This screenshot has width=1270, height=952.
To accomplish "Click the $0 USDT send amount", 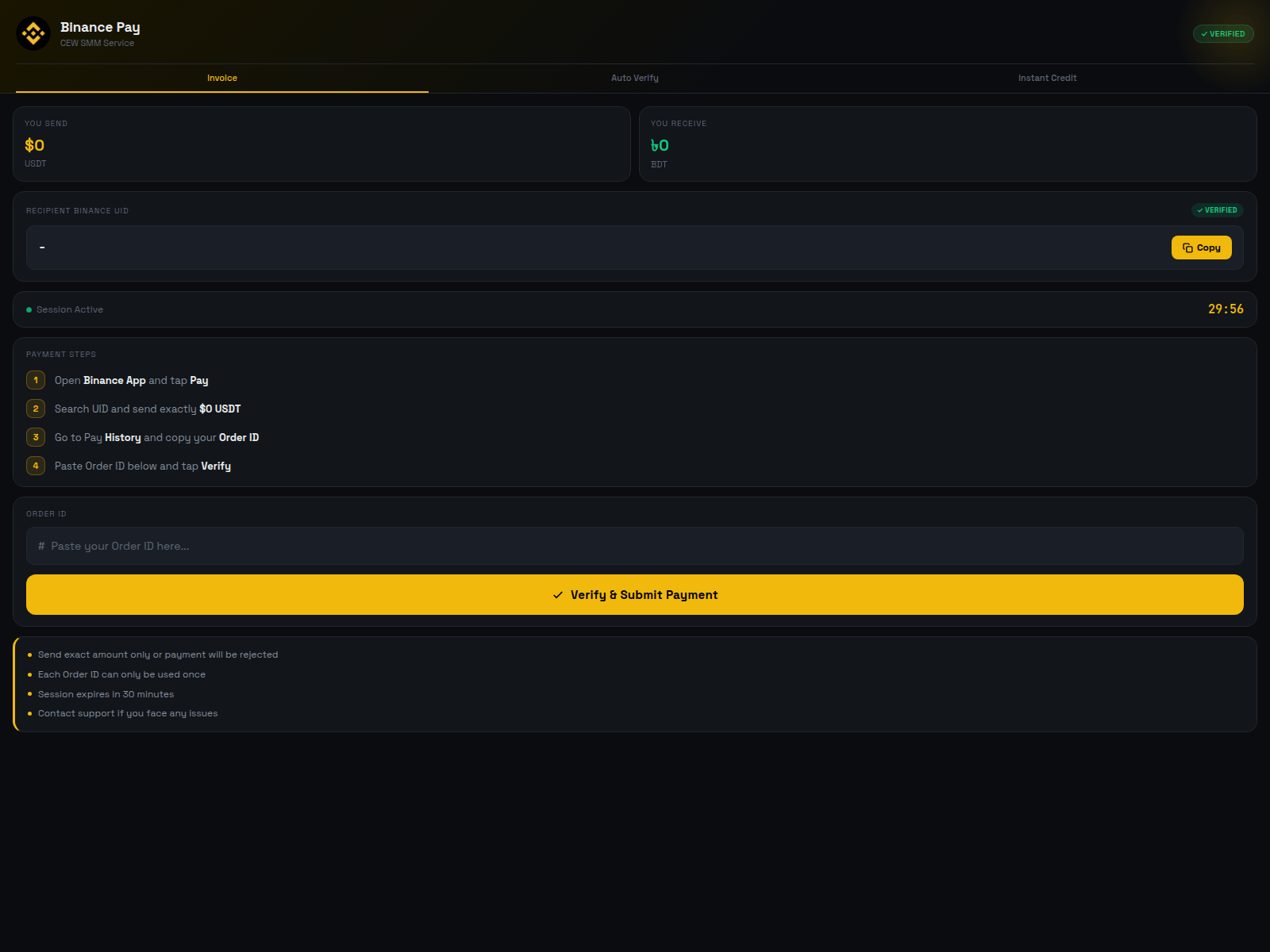I will click(x=35, y=145).
